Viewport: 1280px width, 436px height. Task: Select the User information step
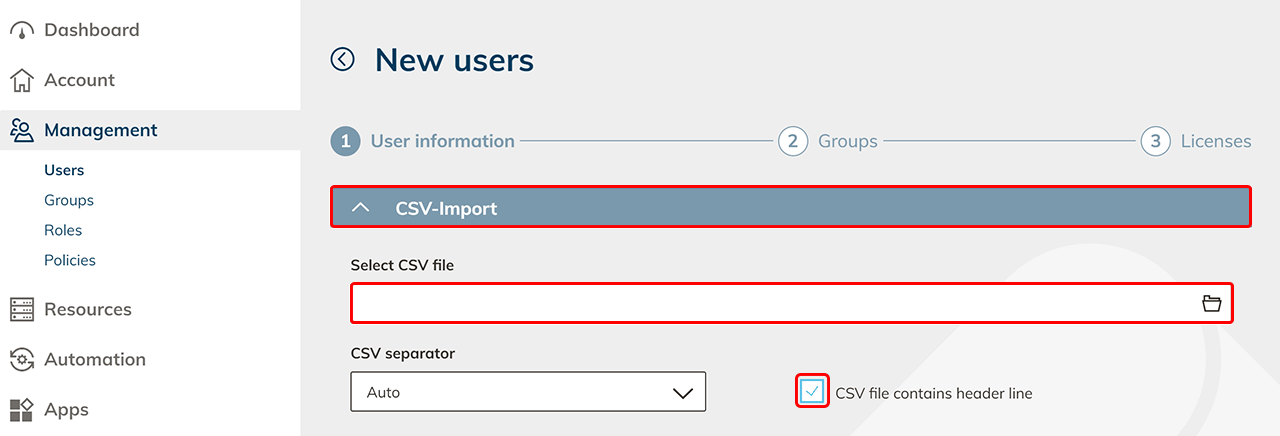click(x=424, y=141)
